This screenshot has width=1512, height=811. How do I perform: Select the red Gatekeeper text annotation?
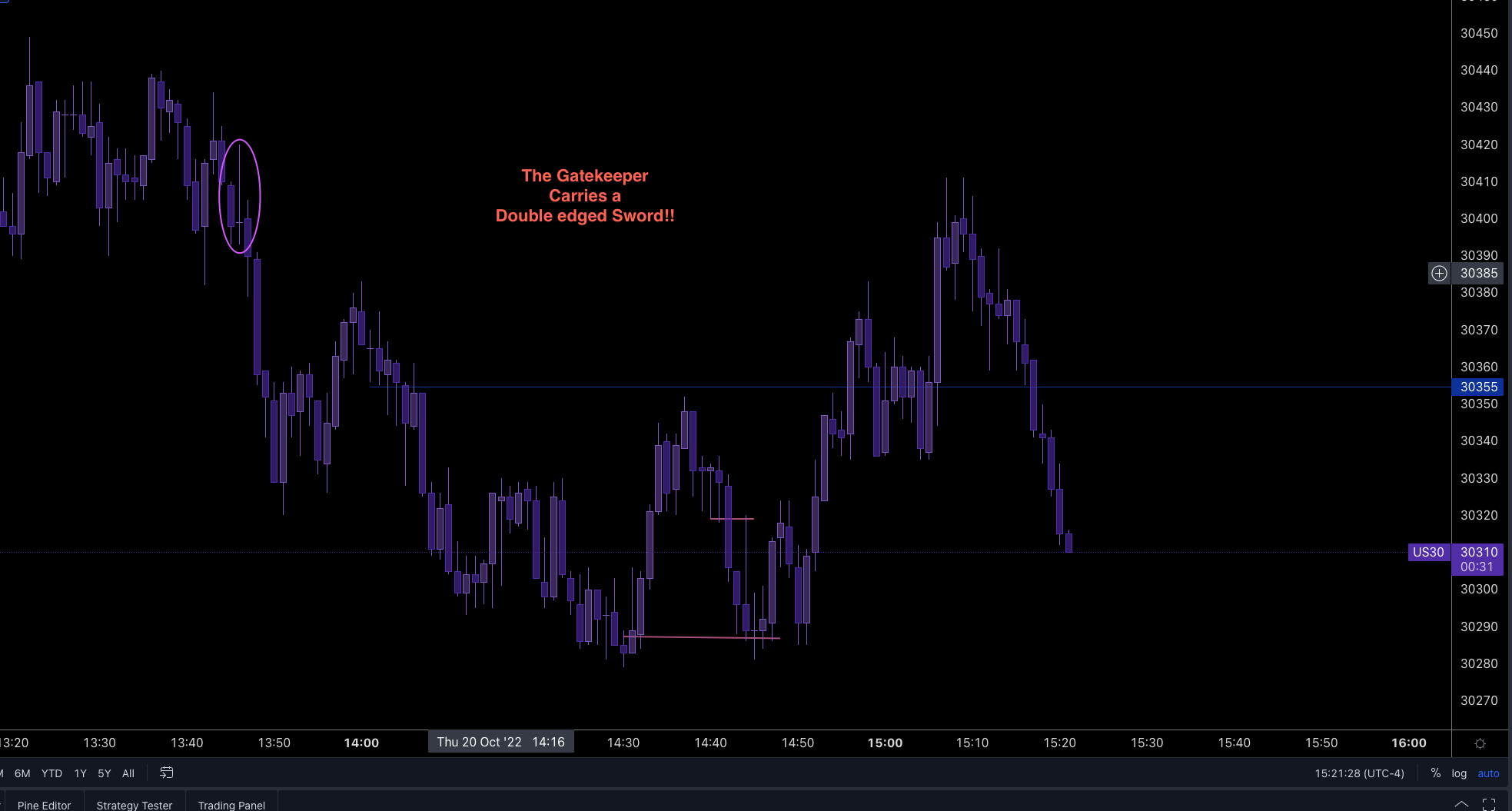click(585, 196)
